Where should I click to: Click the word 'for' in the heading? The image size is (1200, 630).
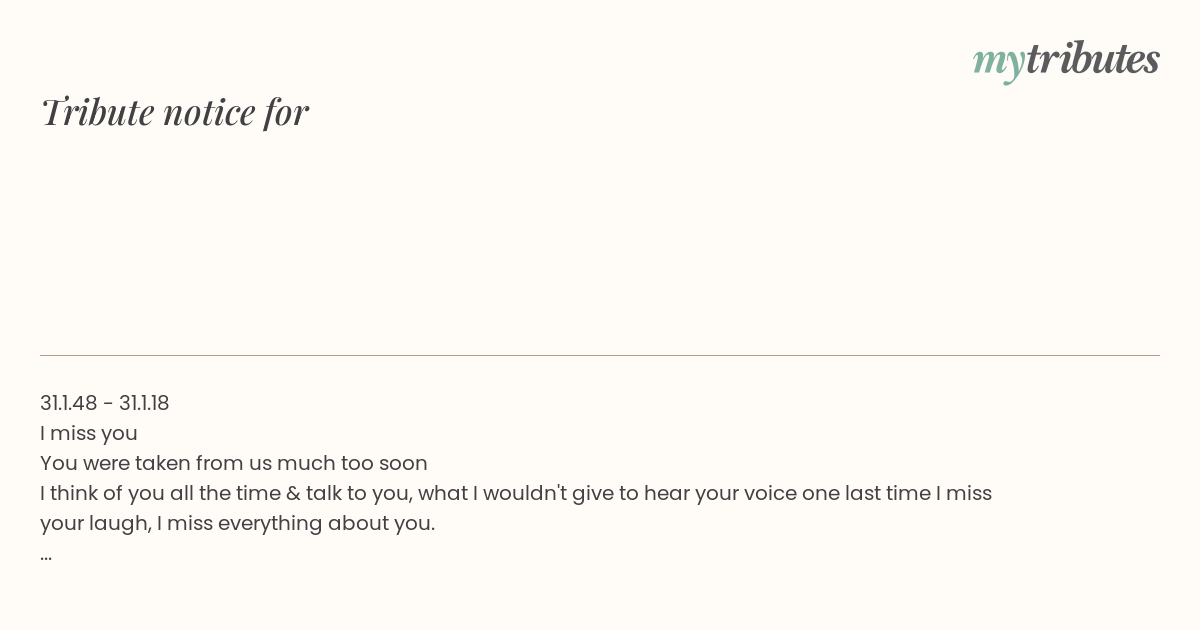(x=287, y=113)
